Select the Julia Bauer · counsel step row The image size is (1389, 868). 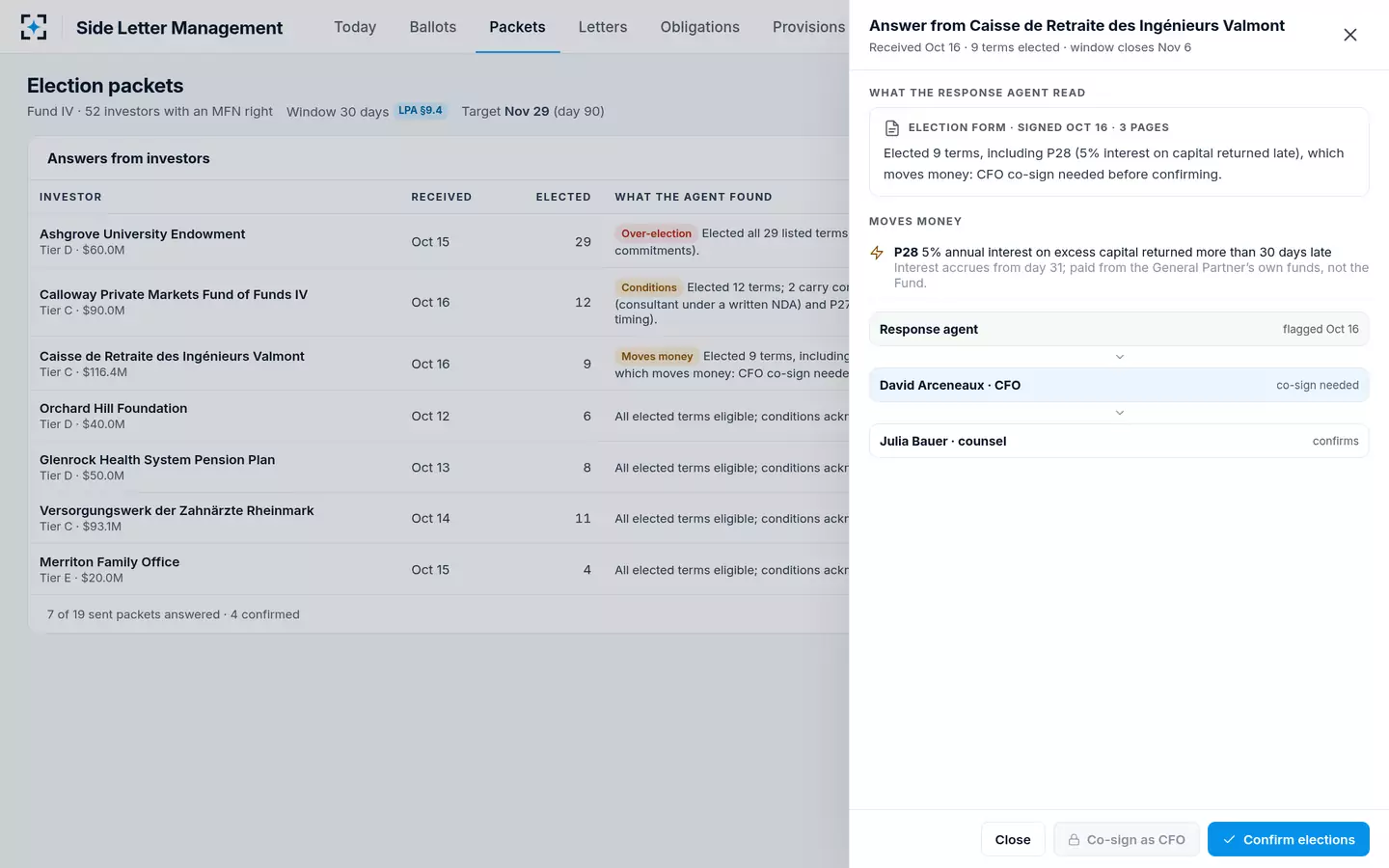click(1119, 441)
